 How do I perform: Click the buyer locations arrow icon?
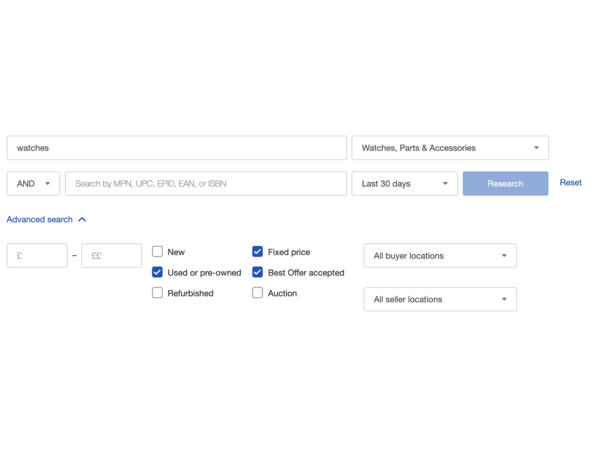click(x=504, y=256)
